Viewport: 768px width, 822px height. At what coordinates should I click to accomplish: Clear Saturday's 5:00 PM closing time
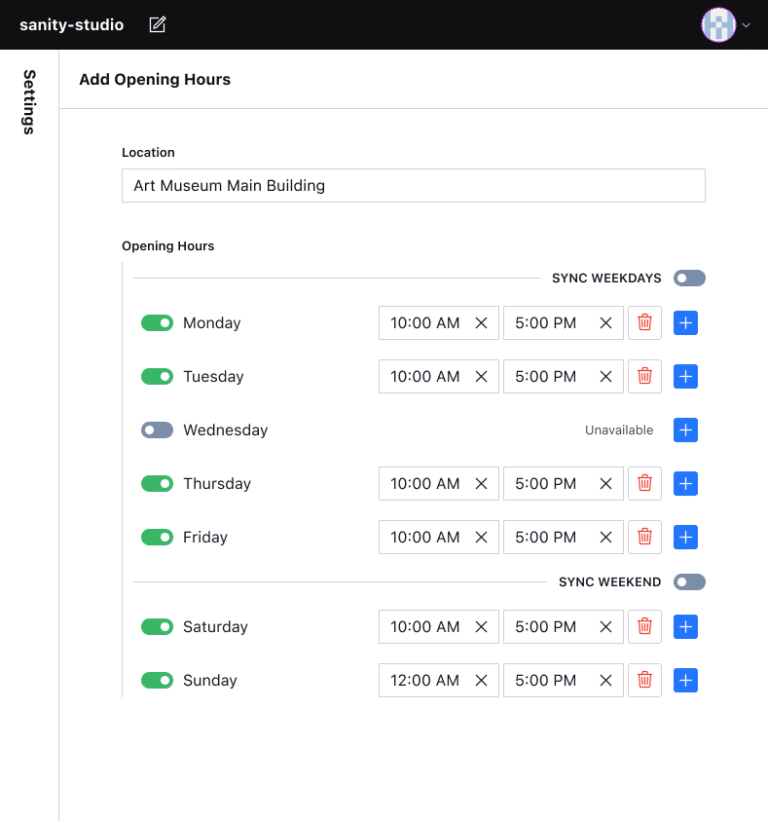tap(606, 627)
